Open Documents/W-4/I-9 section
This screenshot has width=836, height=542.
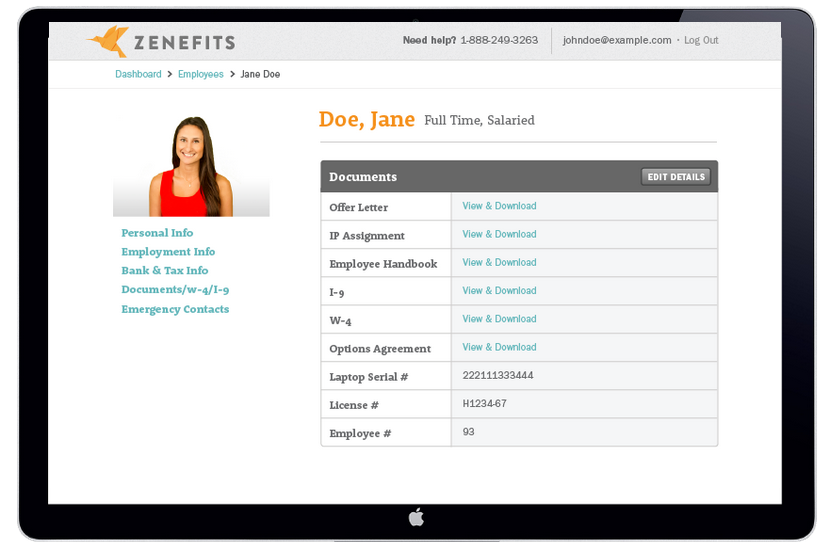coord(175,289)
